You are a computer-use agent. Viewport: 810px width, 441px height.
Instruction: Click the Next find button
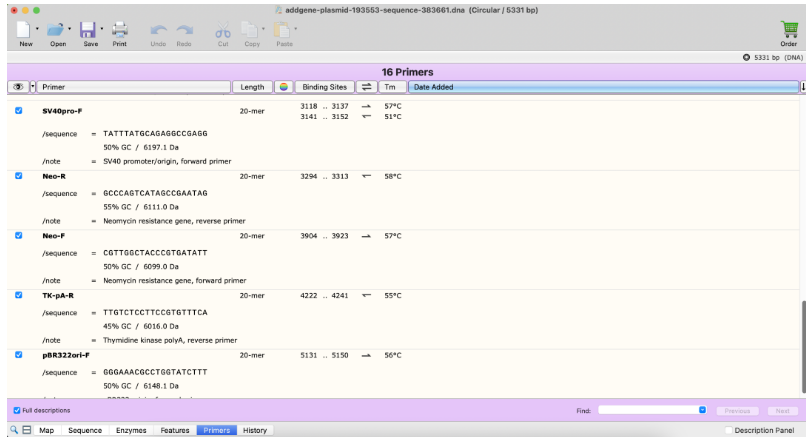782,411
